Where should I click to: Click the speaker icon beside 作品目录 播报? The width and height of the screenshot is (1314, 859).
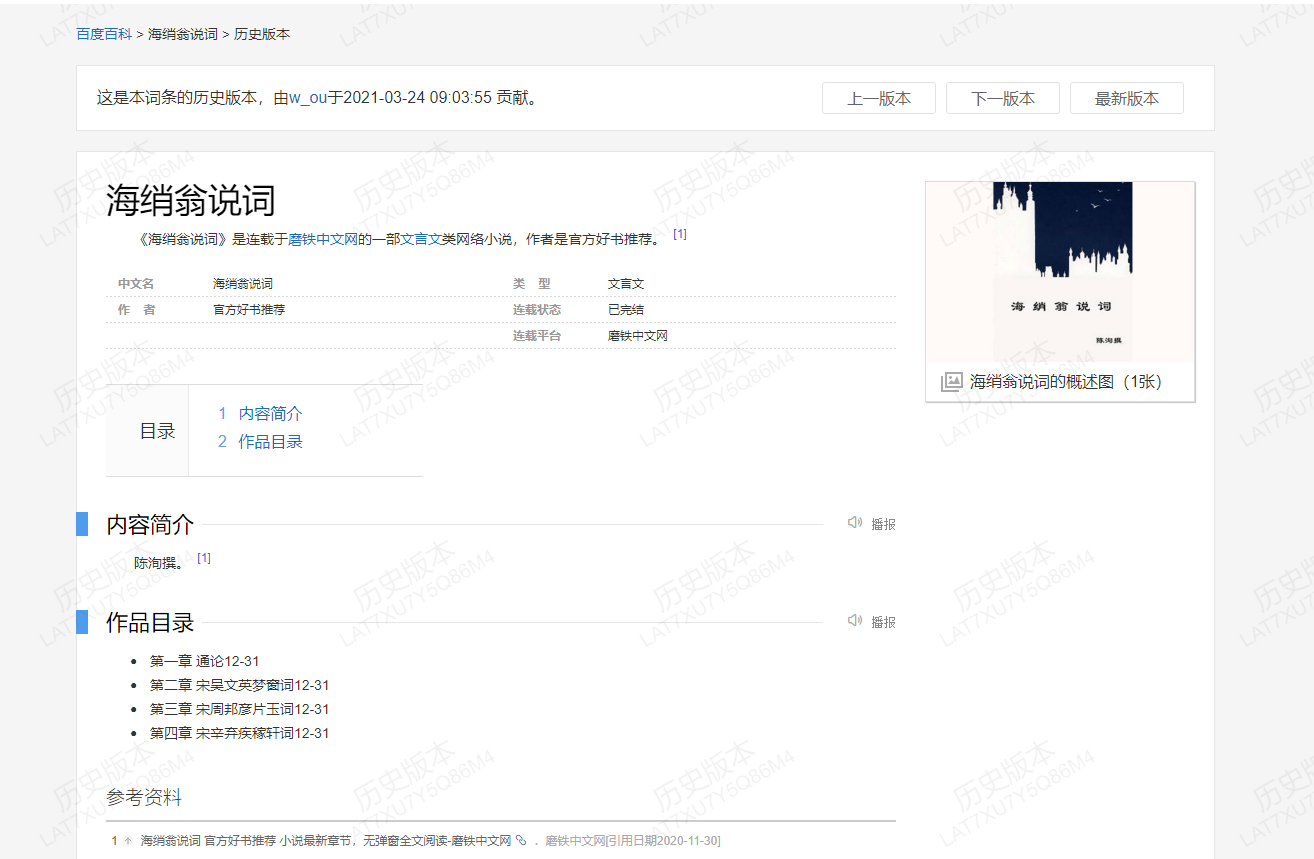(x=855, y=620)
